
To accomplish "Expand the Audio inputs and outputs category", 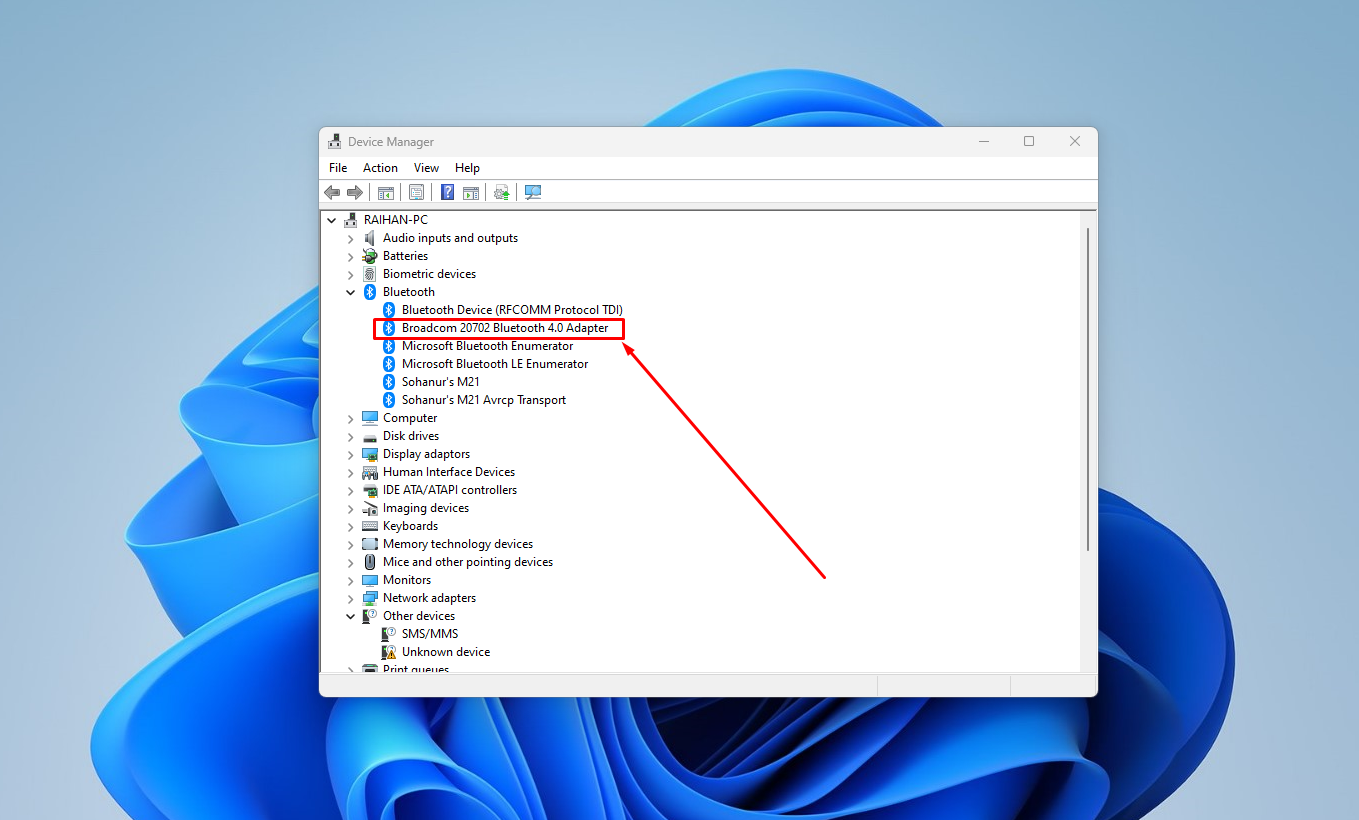I will click(350, 238).
